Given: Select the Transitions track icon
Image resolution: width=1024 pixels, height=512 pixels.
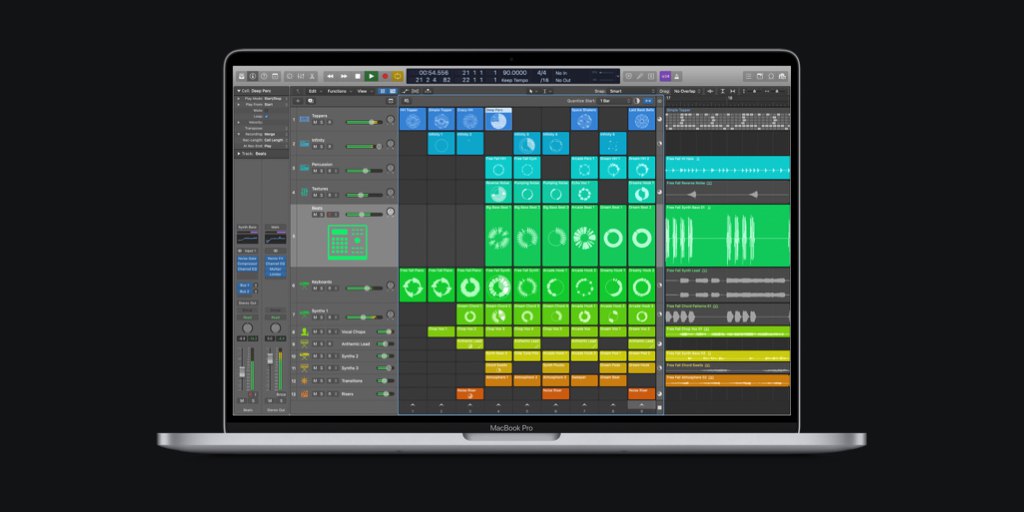Looking at the screenshot, I should (304, 381).
